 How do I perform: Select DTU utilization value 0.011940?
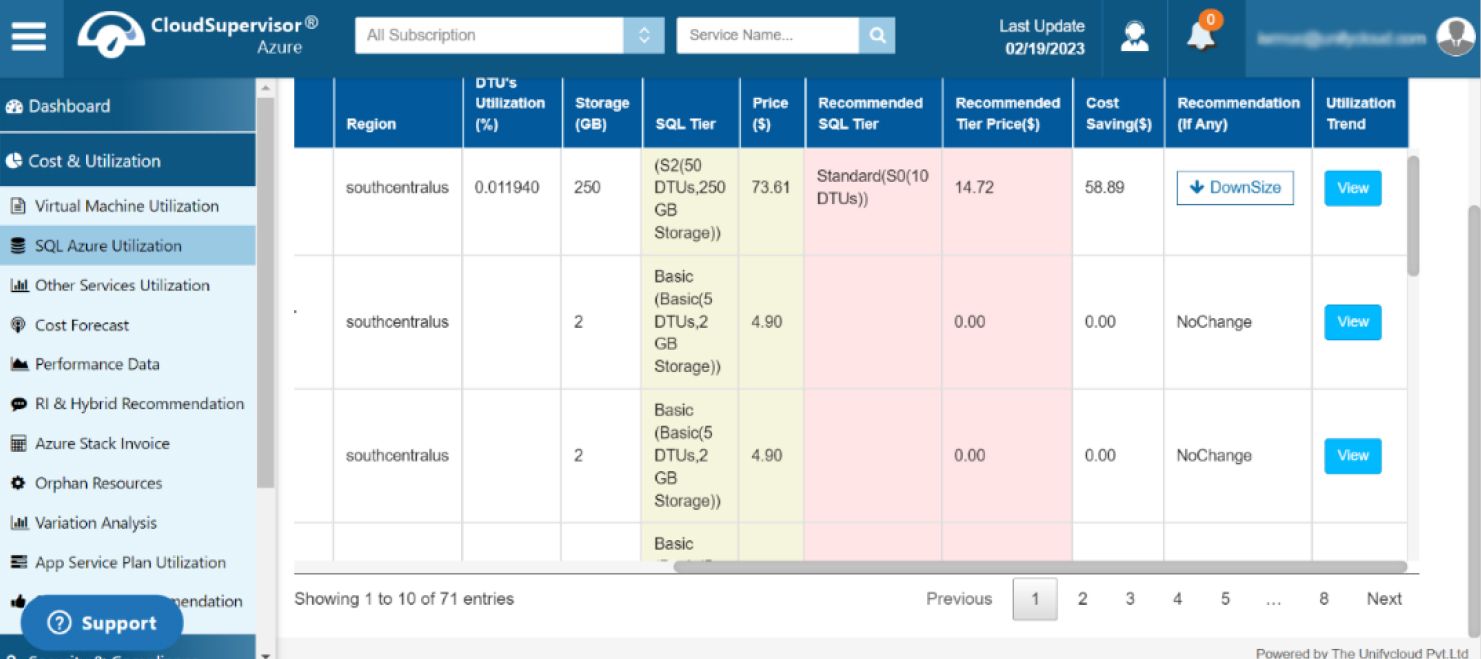[x=507, y=187]
